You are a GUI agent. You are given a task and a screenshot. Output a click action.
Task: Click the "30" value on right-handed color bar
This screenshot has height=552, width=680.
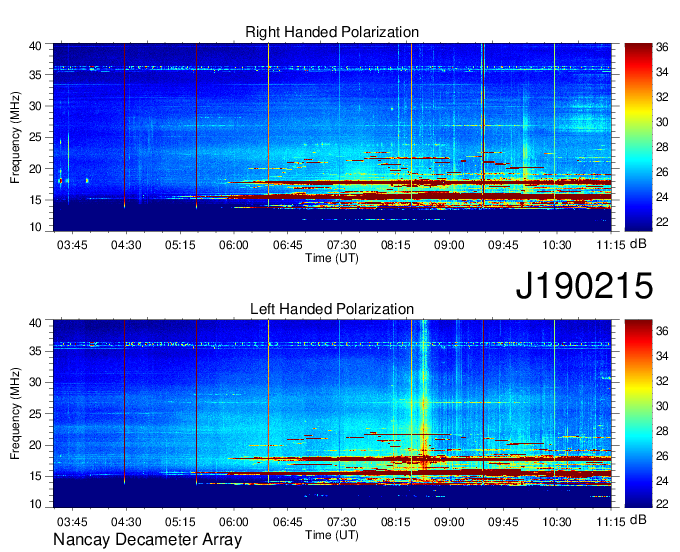[x=662, y=122]
